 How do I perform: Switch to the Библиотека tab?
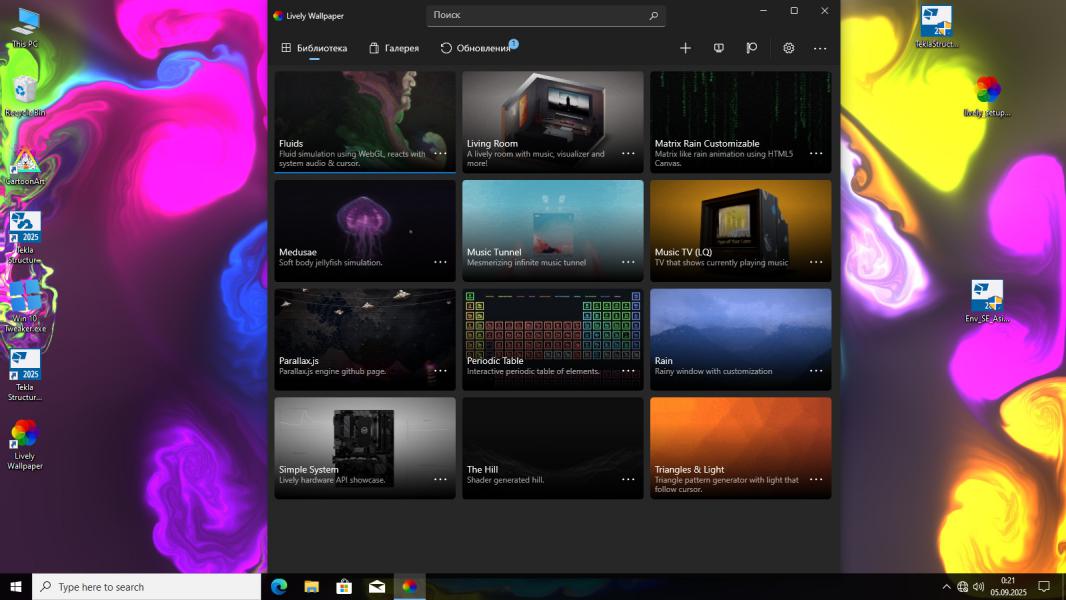[x=314, y=48]
